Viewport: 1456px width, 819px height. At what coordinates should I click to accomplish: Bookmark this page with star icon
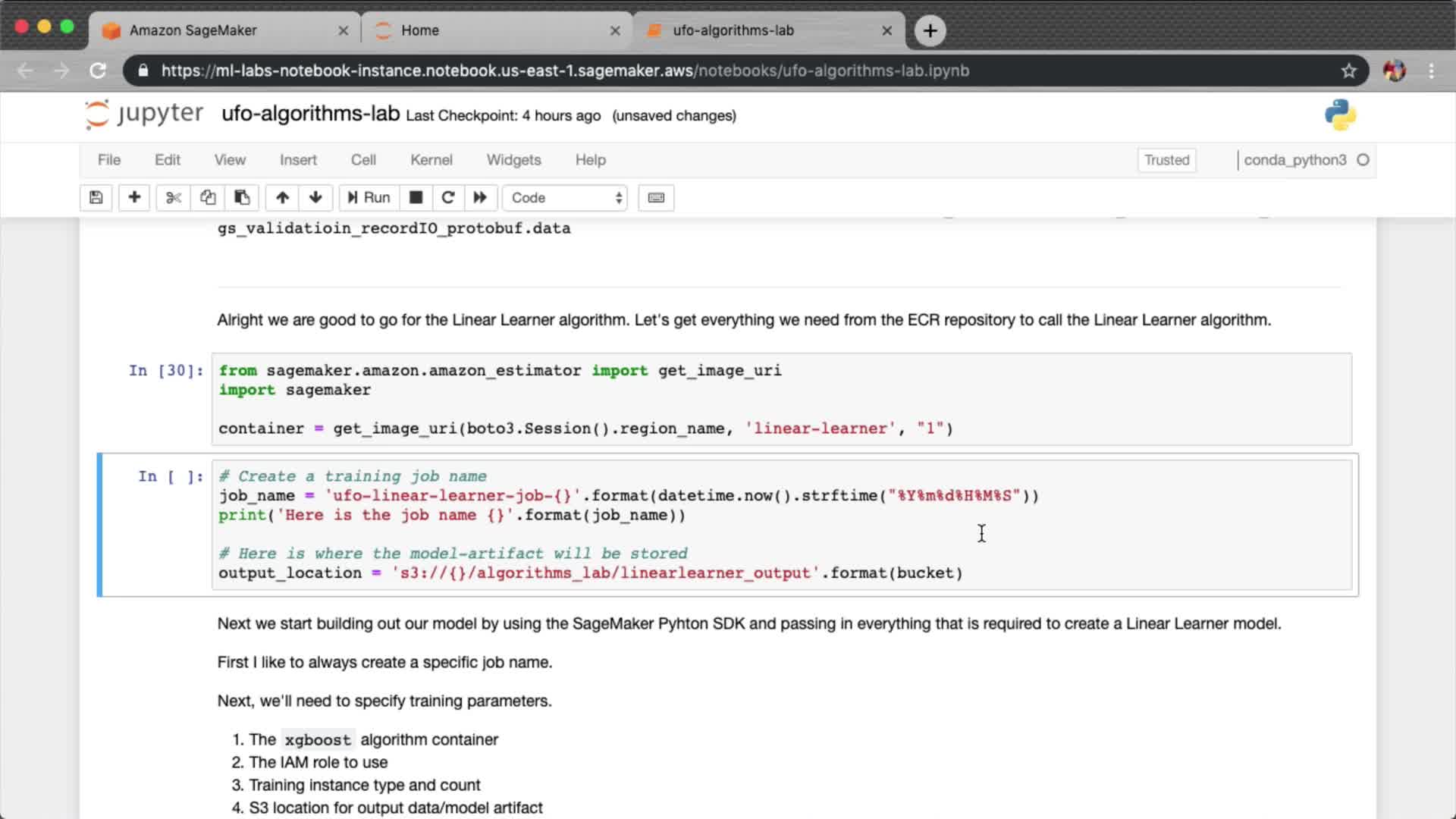[1348, 71]
